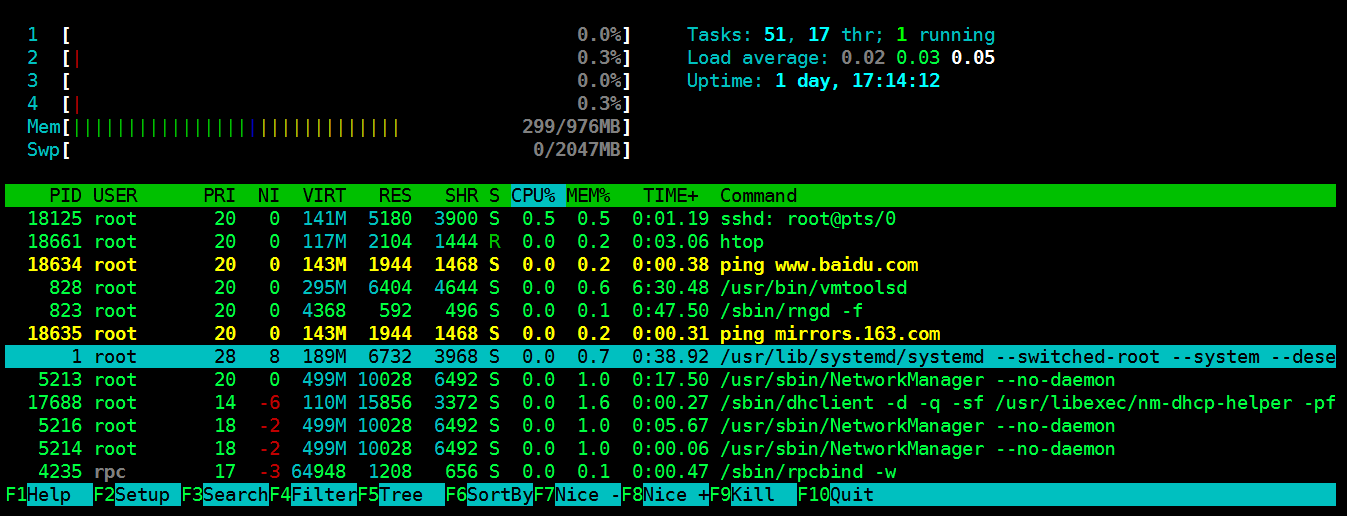Click the CPU 4 usage meter
The width and height of the screenshot is (1347, 516).
point(330,104)
